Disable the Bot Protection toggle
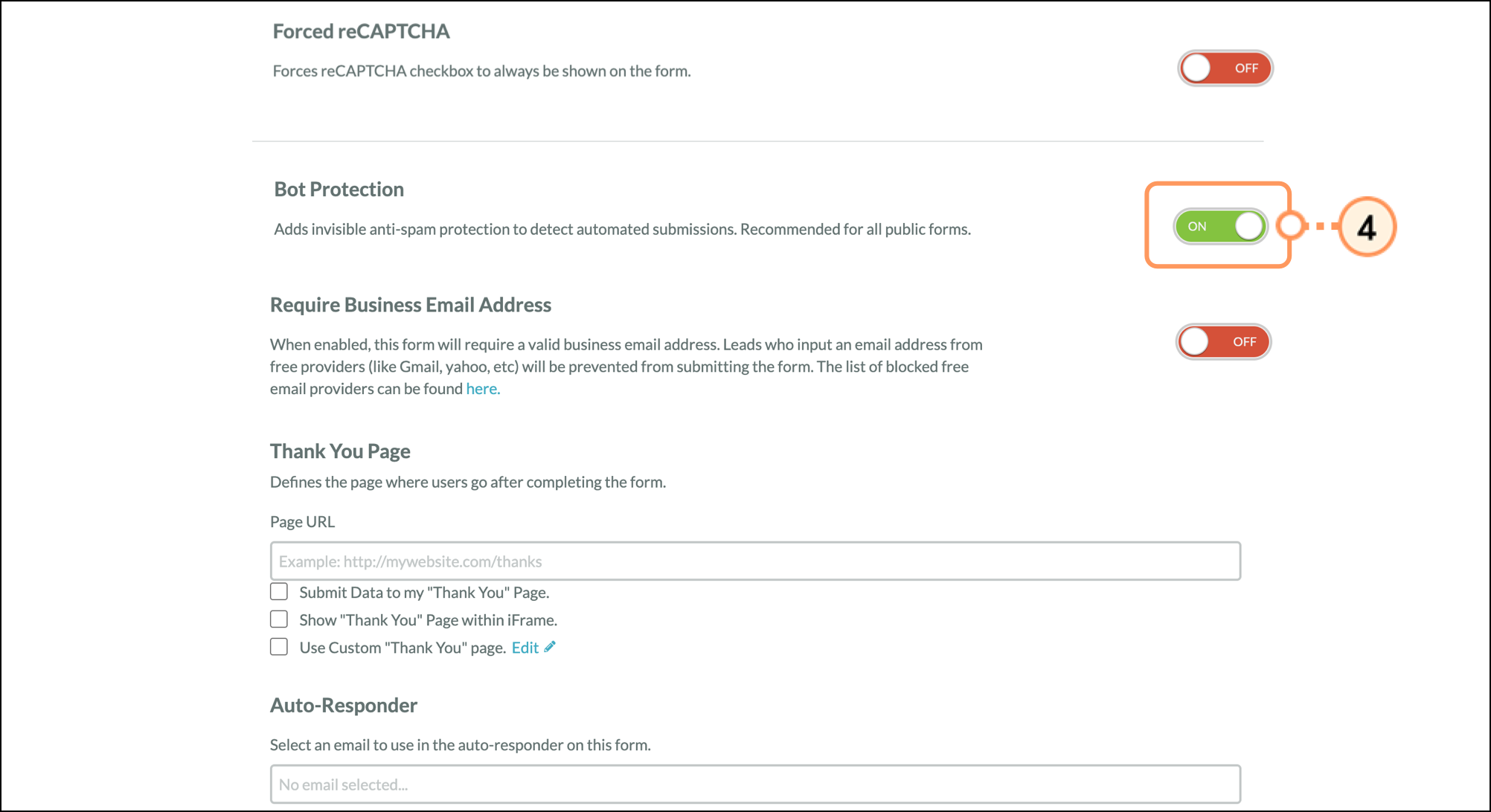This screenshot has height=812, width=1491. [x=1220, y=226]
